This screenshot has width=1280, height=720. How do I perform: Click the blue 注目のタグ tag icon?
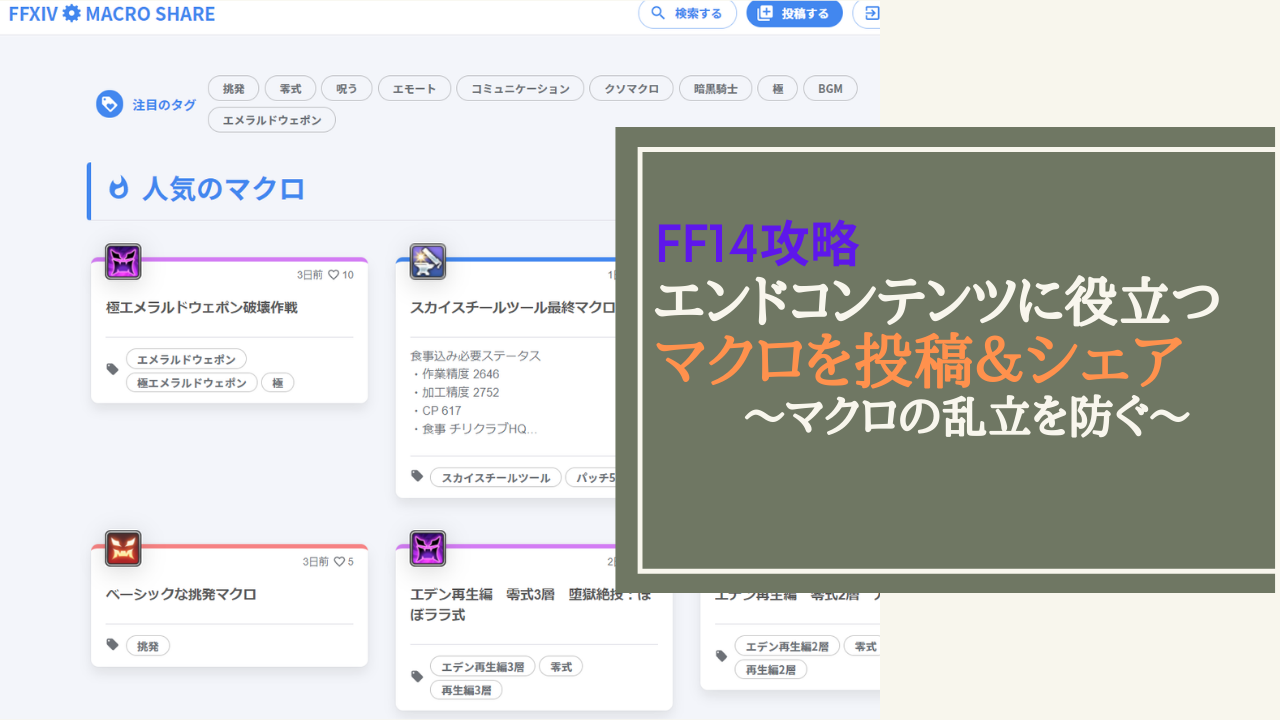coord(109,104)
